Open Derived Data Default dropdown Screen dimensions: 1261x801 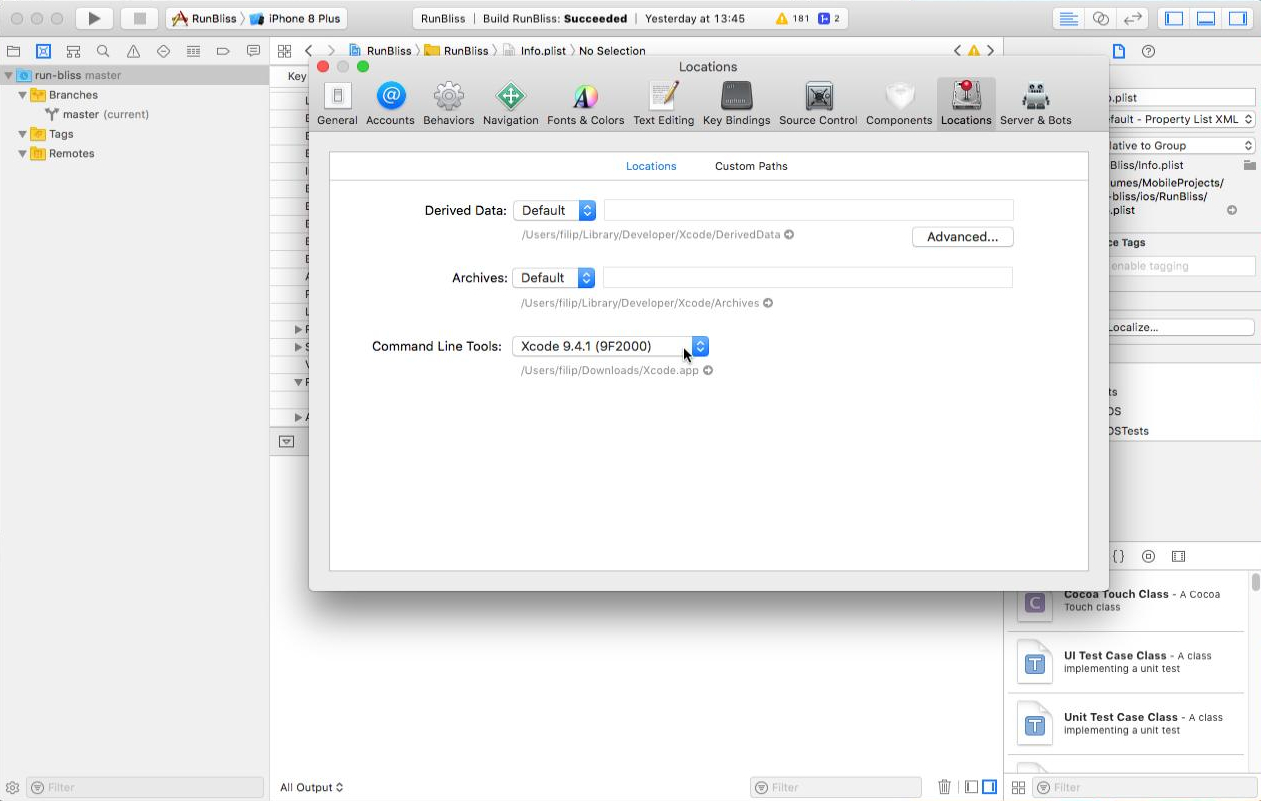pyautogui.click(x=555, y=210)
